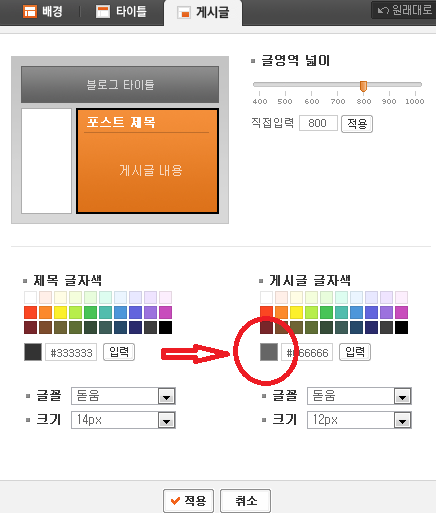Image resolution: width=436 pixels, height=513 pixels.
Task: Pick magenta swatch in 제목 글자색 palette
Action: [x=165, y=313]
